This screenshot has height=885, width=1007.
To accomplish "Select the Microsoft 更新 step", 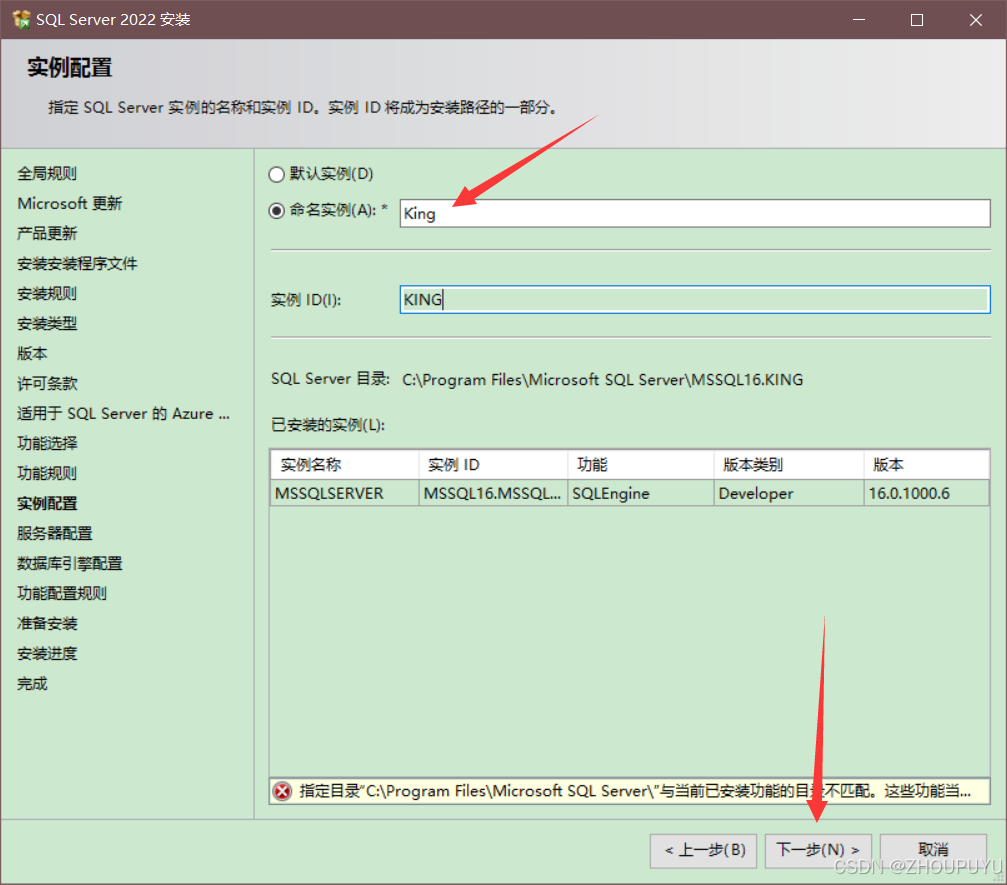I will [x=69, y=204].
